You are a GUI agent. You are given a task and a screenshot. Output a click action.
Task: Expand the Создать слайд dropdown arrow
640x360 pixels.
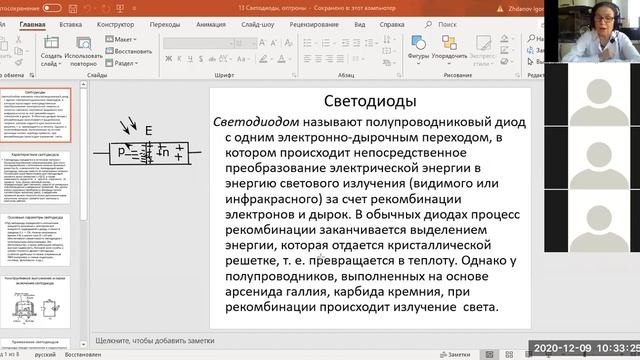coord(60,64)
